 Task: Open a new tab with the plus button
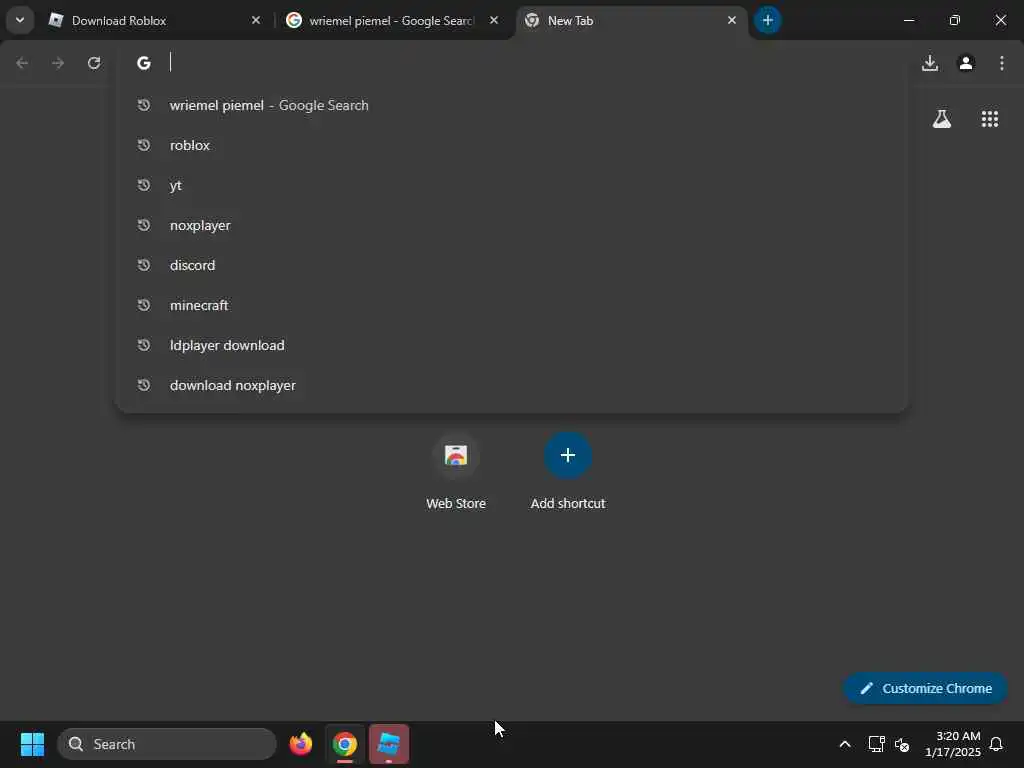(768, 20)
